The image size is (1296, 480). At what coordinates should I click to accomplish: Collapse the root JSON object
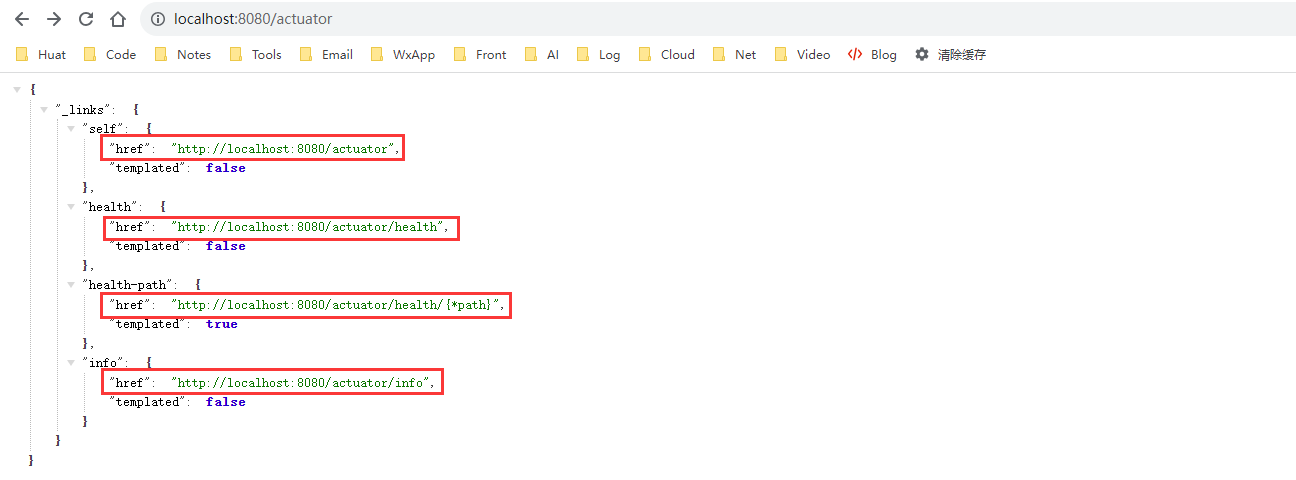(x=17, y=90)
